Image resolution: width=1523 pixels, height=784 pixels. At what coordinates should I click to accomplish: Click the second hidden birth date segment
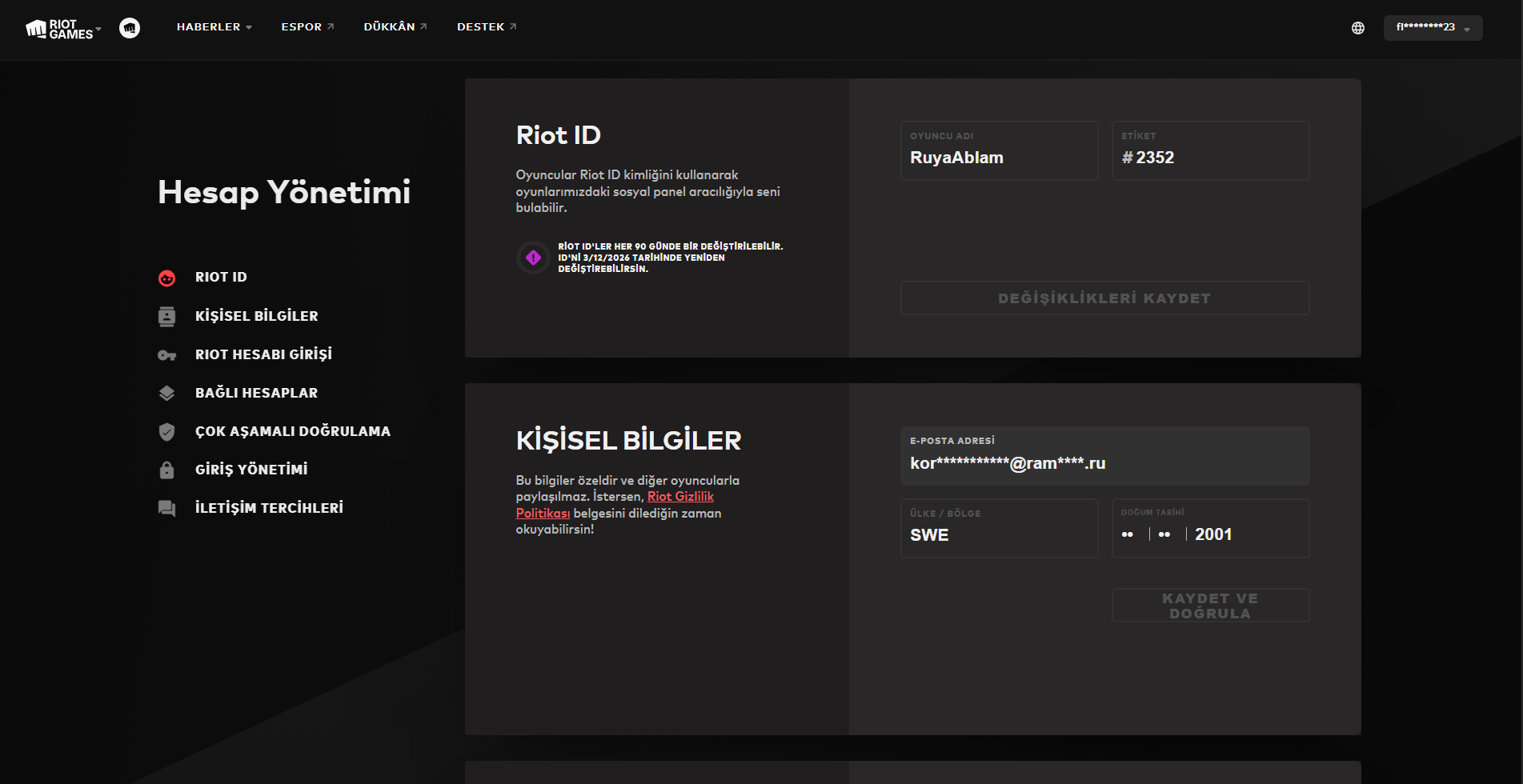pyautogui.click(x=1164, y=534)
